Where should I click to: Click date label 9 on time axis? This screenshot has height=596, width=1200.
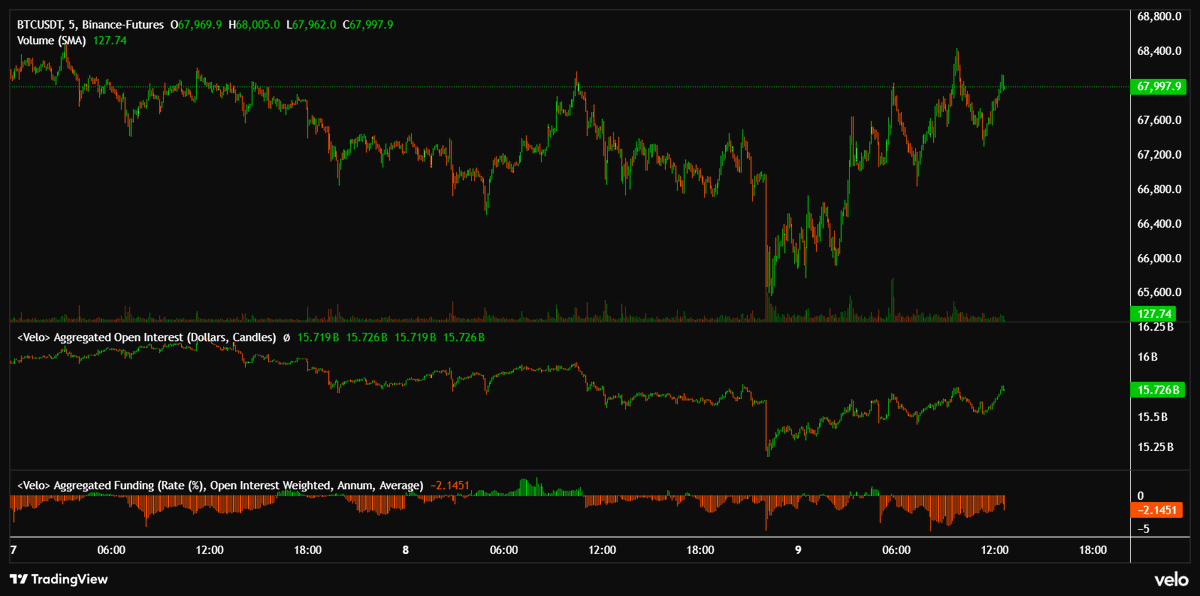coord(798,550)
